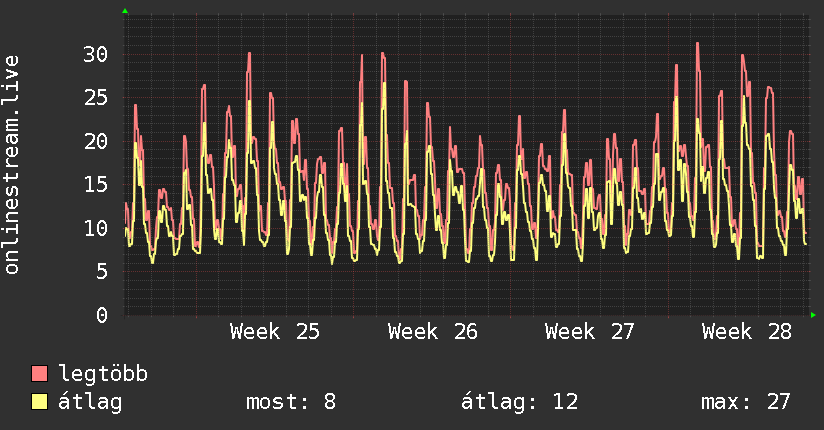Click the Week 26 axis label
Image resolution: width=824 pixels, height=430 pixels.
[432, 332]
